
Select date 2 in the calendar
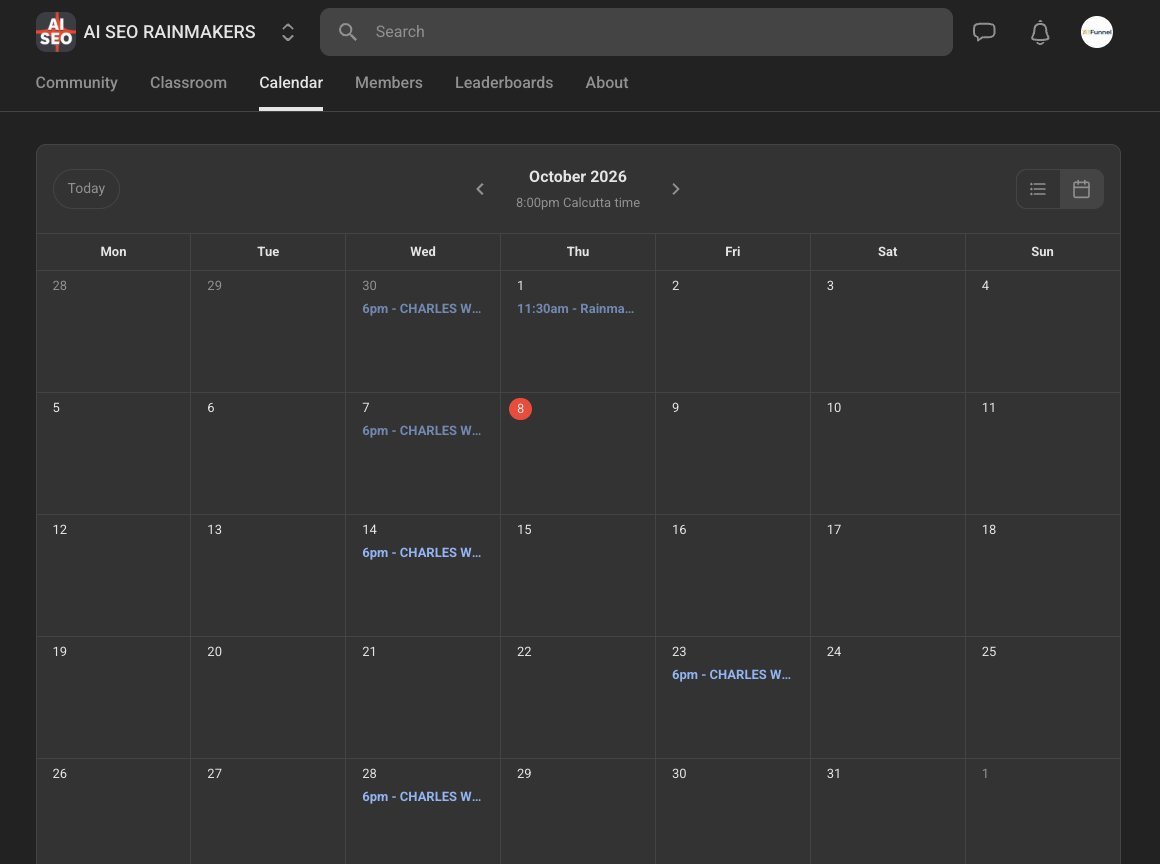coord(675,286)
